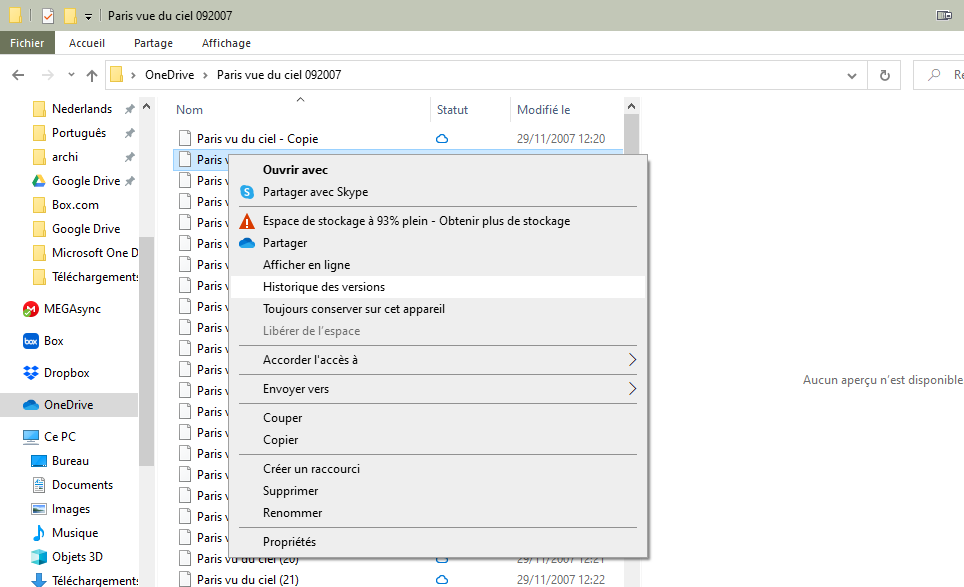This screenshot has height=587, width=964.
Task: Click the search magnifier icon
Action: click(x=934, y=75)
